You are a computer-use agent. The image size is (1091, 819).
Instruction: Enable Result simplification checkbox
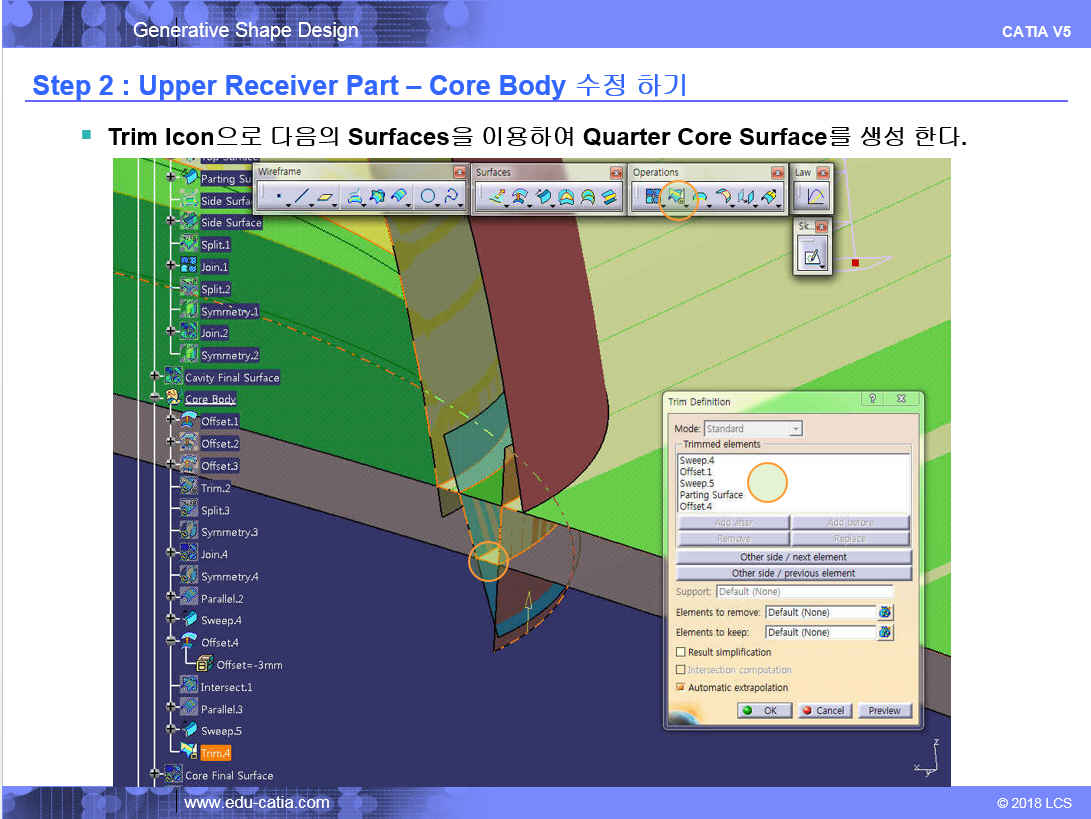[x=681, y=652]
